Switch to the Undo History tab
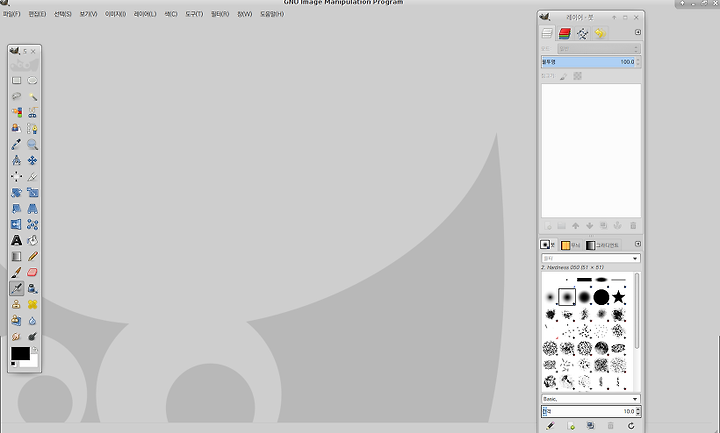Image resolution: width=720 pixels, height=433 pixels. tap(600, 33)
